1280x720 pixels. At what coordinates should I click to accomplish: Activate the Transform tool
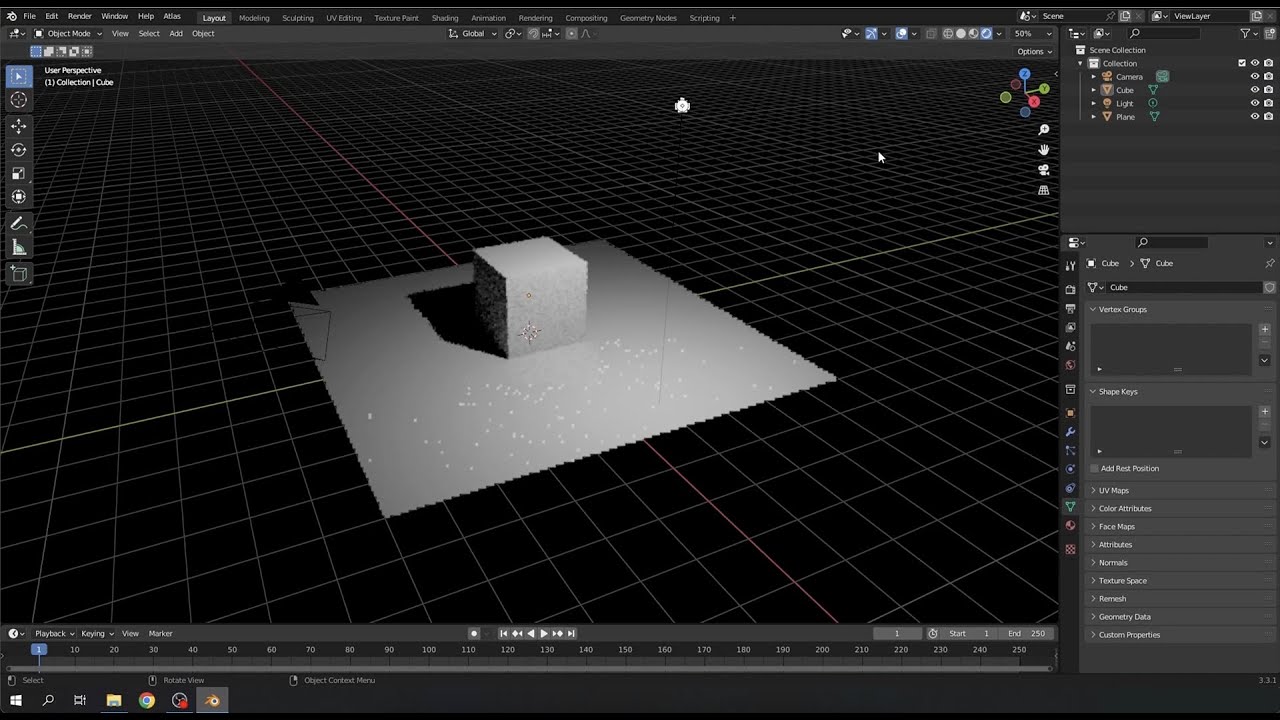point(19,197)
